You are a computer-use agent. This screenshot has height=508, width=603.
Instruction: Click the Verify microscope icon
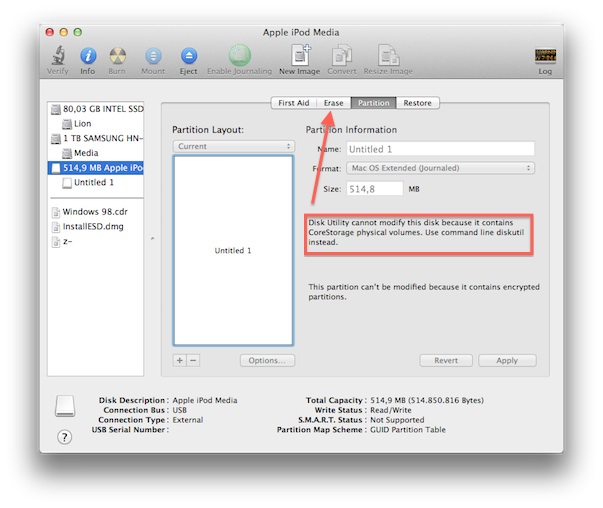(x=58, y=56)
